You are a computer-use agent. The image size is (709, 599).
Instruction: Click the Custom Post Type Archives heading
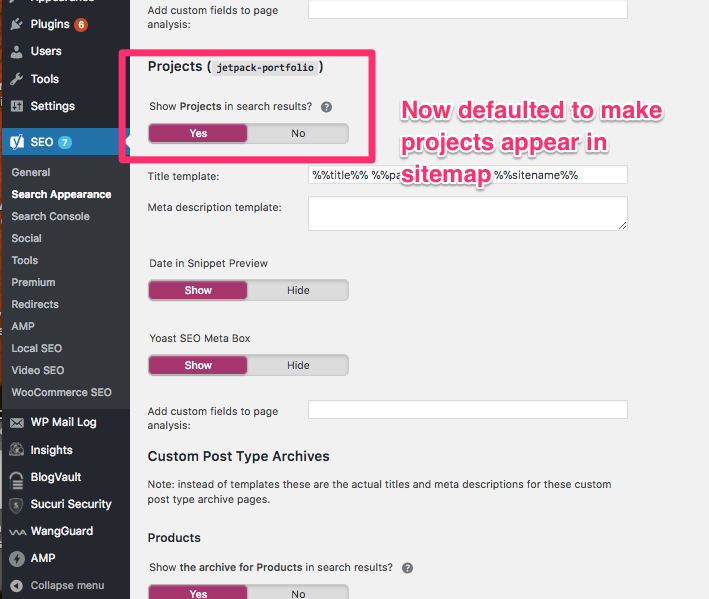[238, 457]
